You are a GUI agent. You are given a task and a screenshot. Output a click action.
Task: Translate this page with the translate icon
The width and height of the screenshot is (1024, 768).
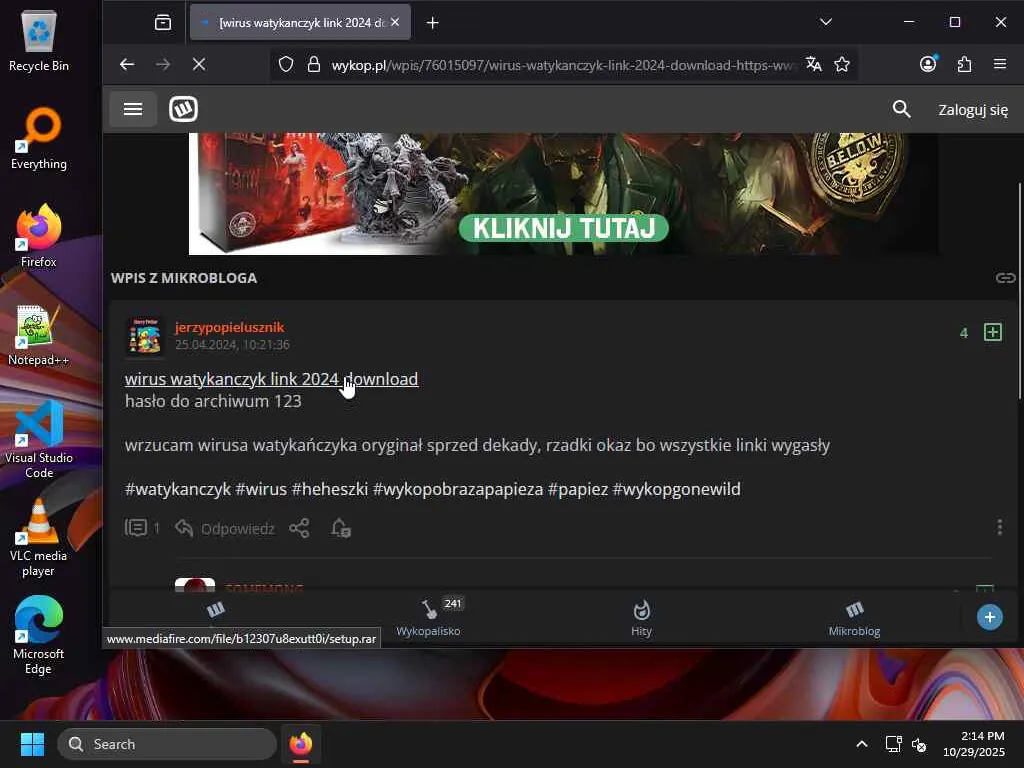click(813, 64)
